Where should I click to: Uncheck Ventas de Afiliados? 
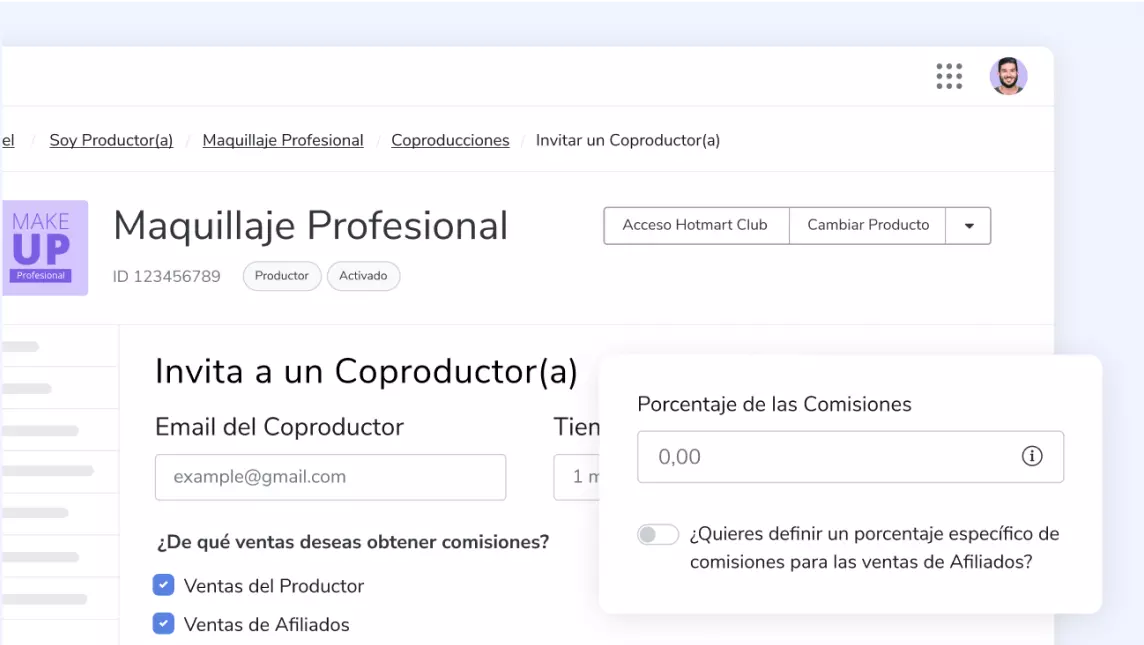[x=163, y=623]
